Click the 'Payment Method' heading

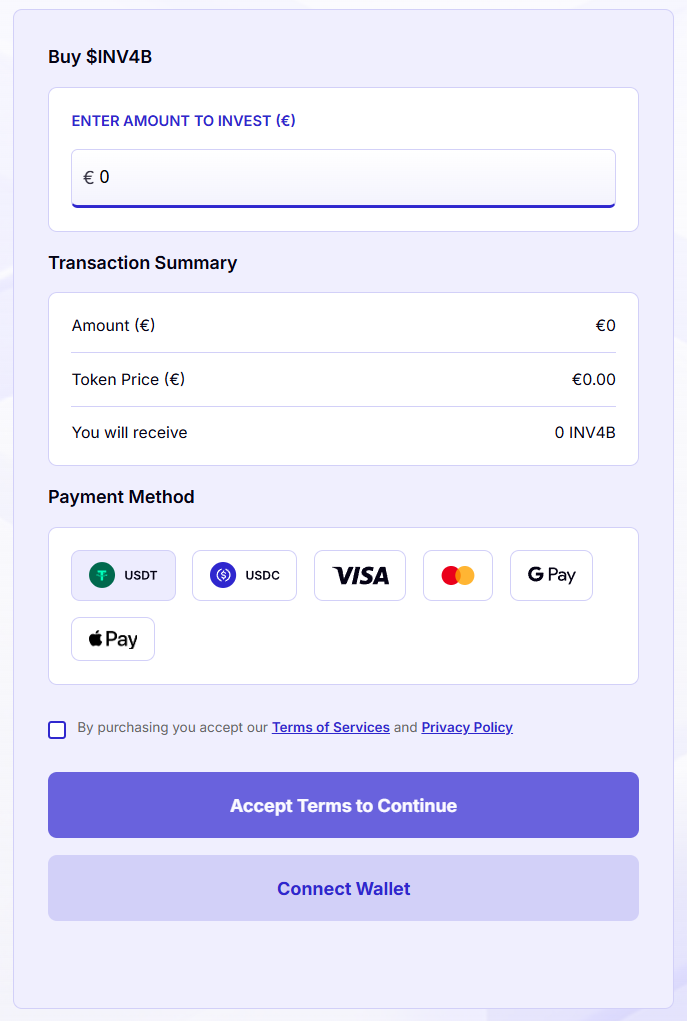pyautogui.click(x=121, y=497)
